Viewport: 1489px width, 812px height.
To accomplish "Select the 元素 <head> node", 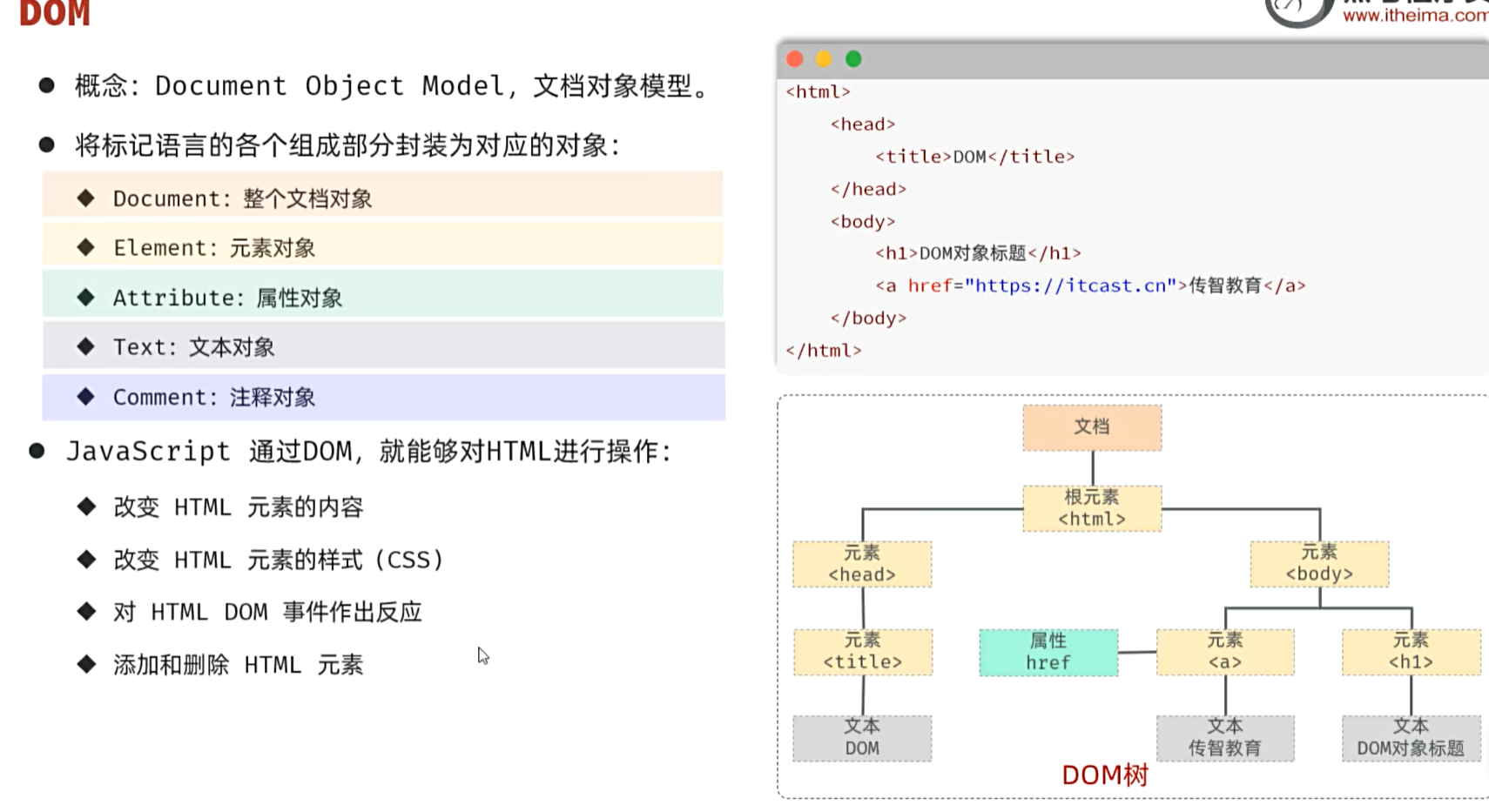I will pyautogui.click(x=862, y=564).
